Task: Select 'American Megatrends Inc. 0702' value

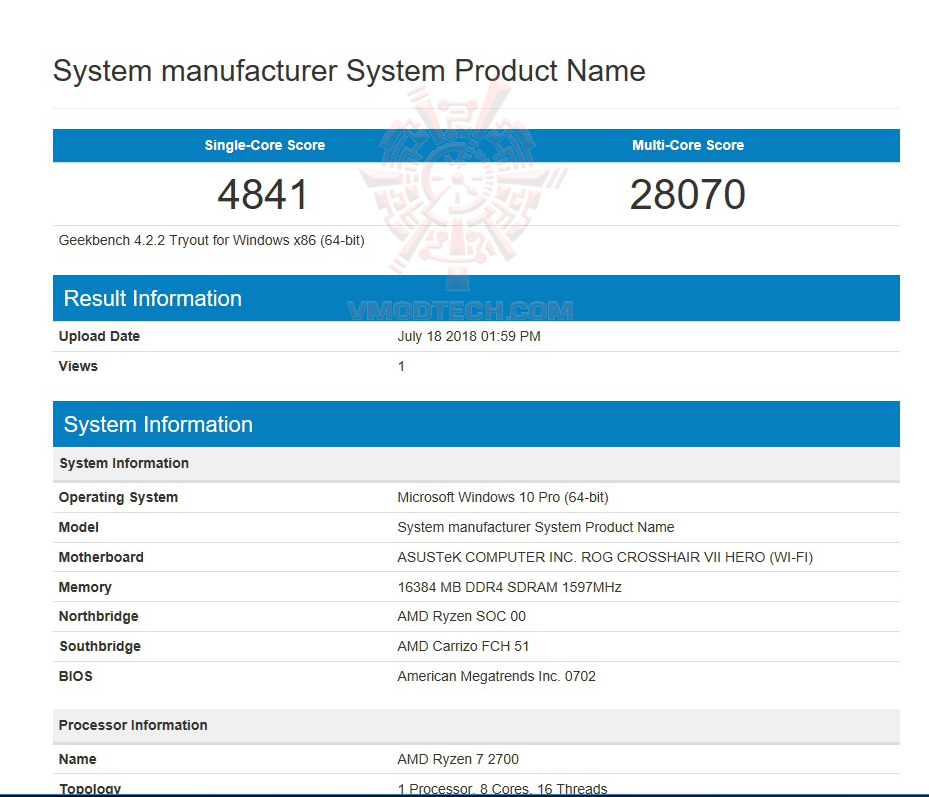Action: coord(496,676)
